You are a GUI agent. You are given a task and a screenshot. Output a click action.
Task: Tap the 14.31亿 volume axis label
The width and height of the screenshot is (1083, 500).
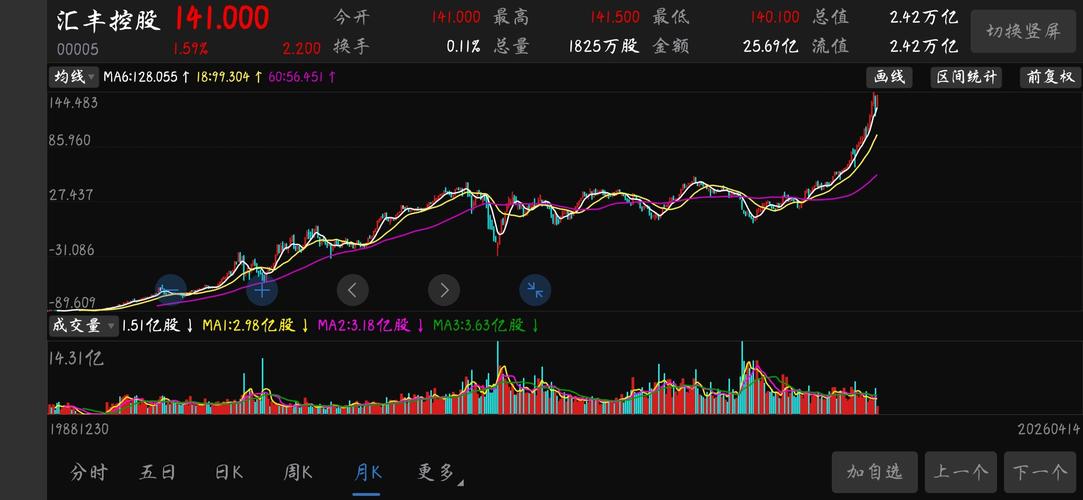tap(77, 358)
